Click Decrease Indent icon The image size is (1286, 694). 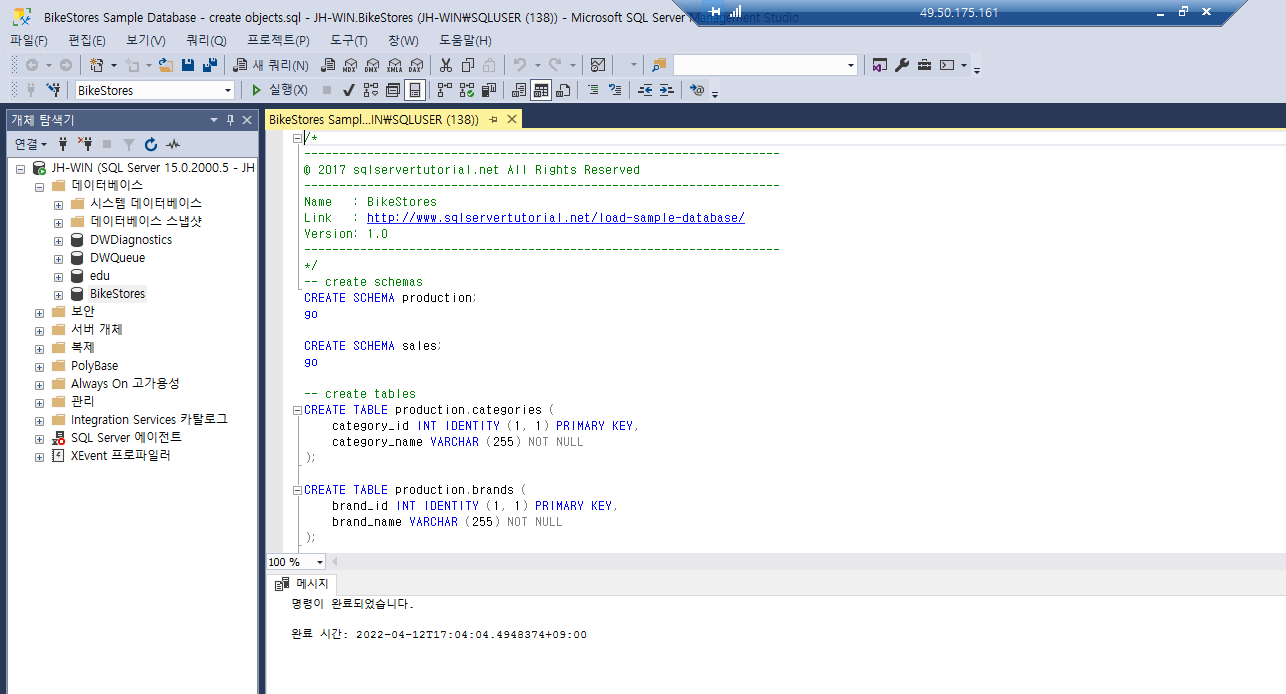coord(645,90)
